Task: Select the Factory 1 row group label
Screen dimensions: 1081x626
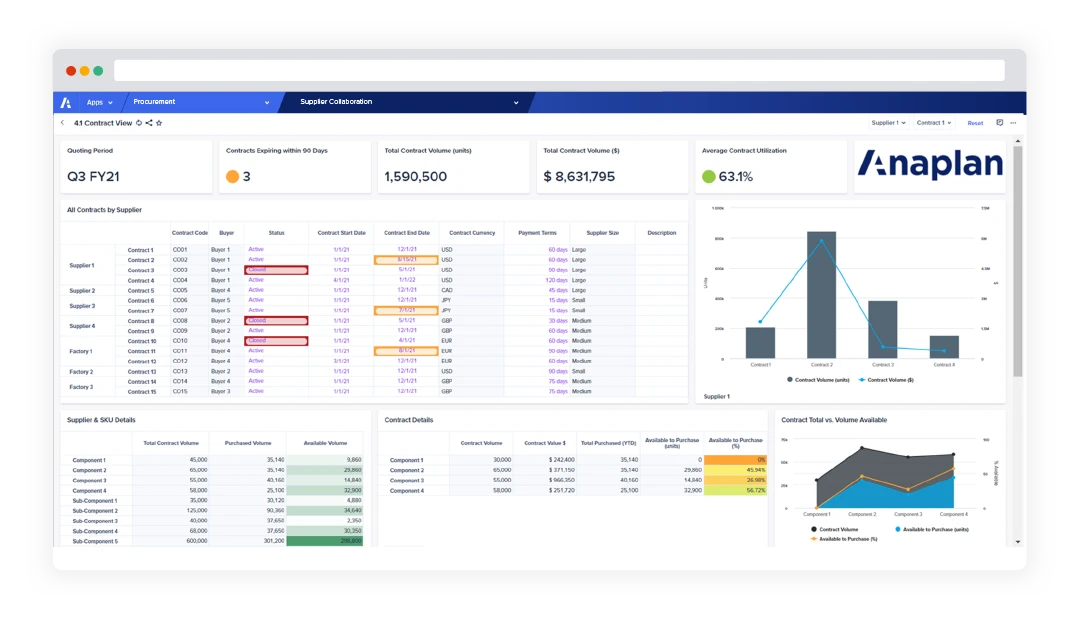Action: pyautogui.click(x=81, y=352)
